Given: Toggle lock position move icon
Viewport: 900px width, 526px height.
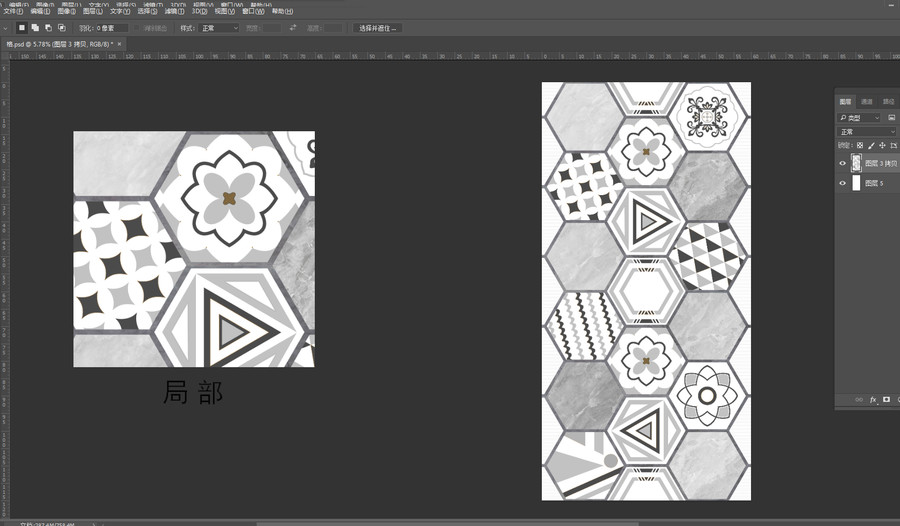Looking at the screenshot, I should (x=882, y=146).
